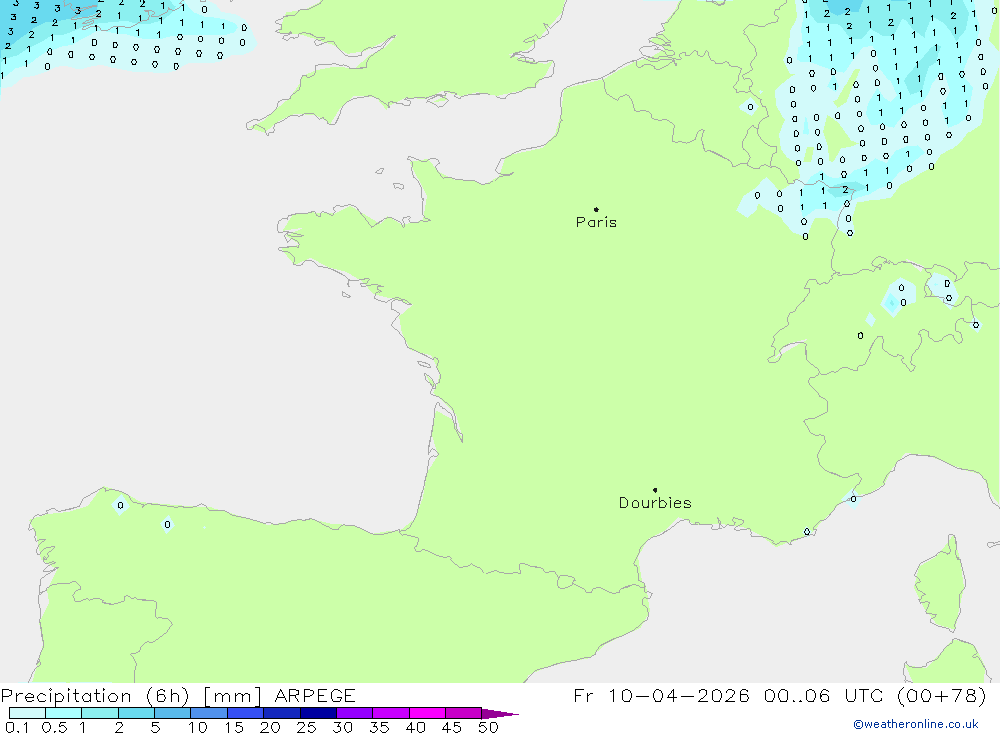Viewport: 1000px width, 733px height.
Task: Click the legend scale value 20
Action: point(270,727)
